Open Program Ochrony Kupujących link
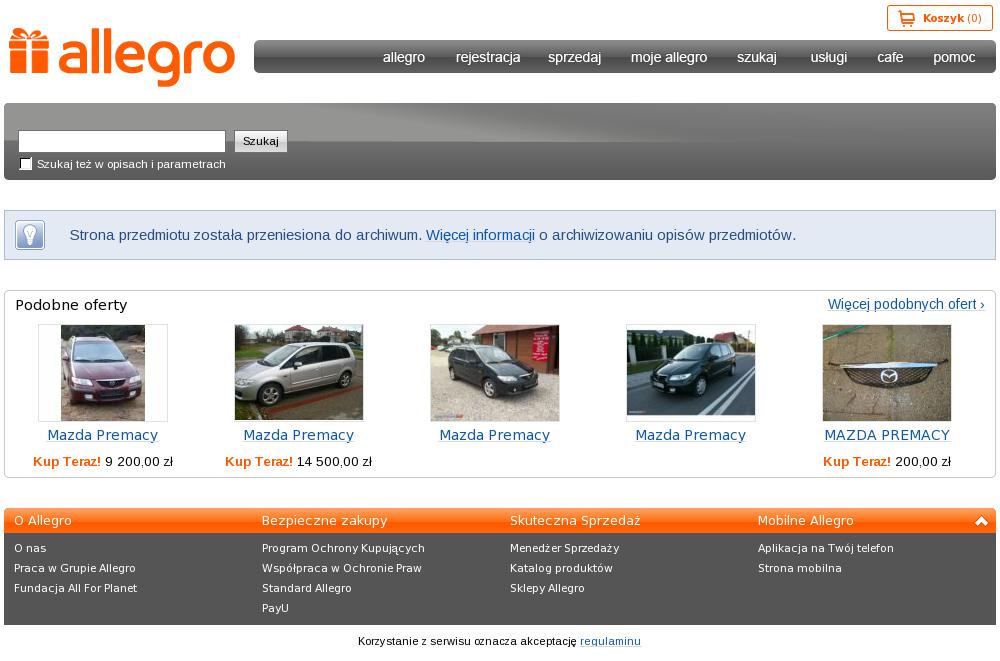 click(x=343, y=548)
